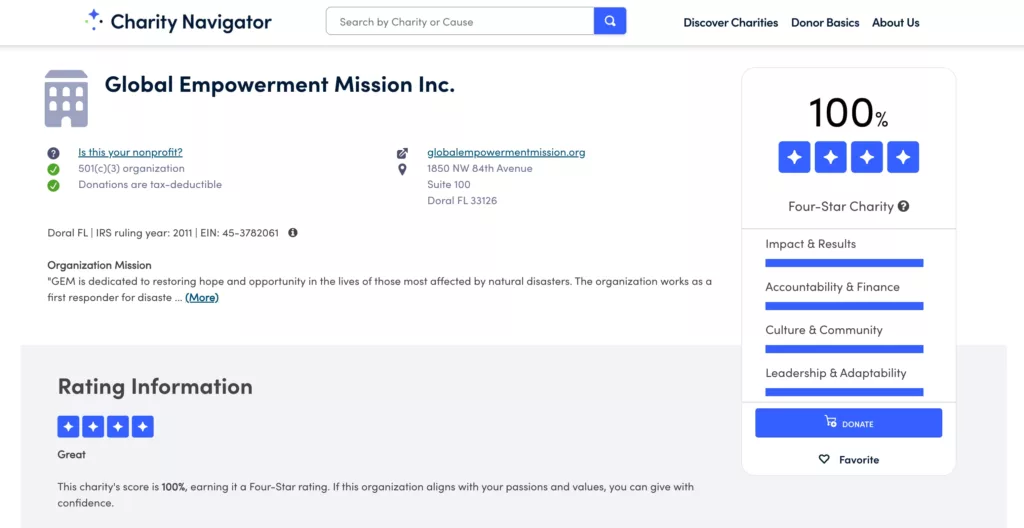Click the 'Rating Information' heading
1024x528 pixels.
tap(155, 386)
